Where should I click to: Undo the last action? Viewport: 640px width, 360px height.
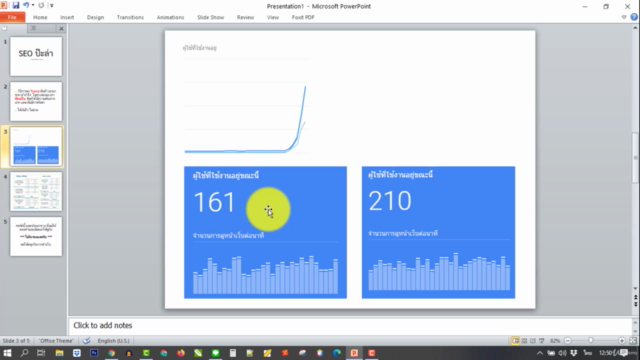coord(26,5)
